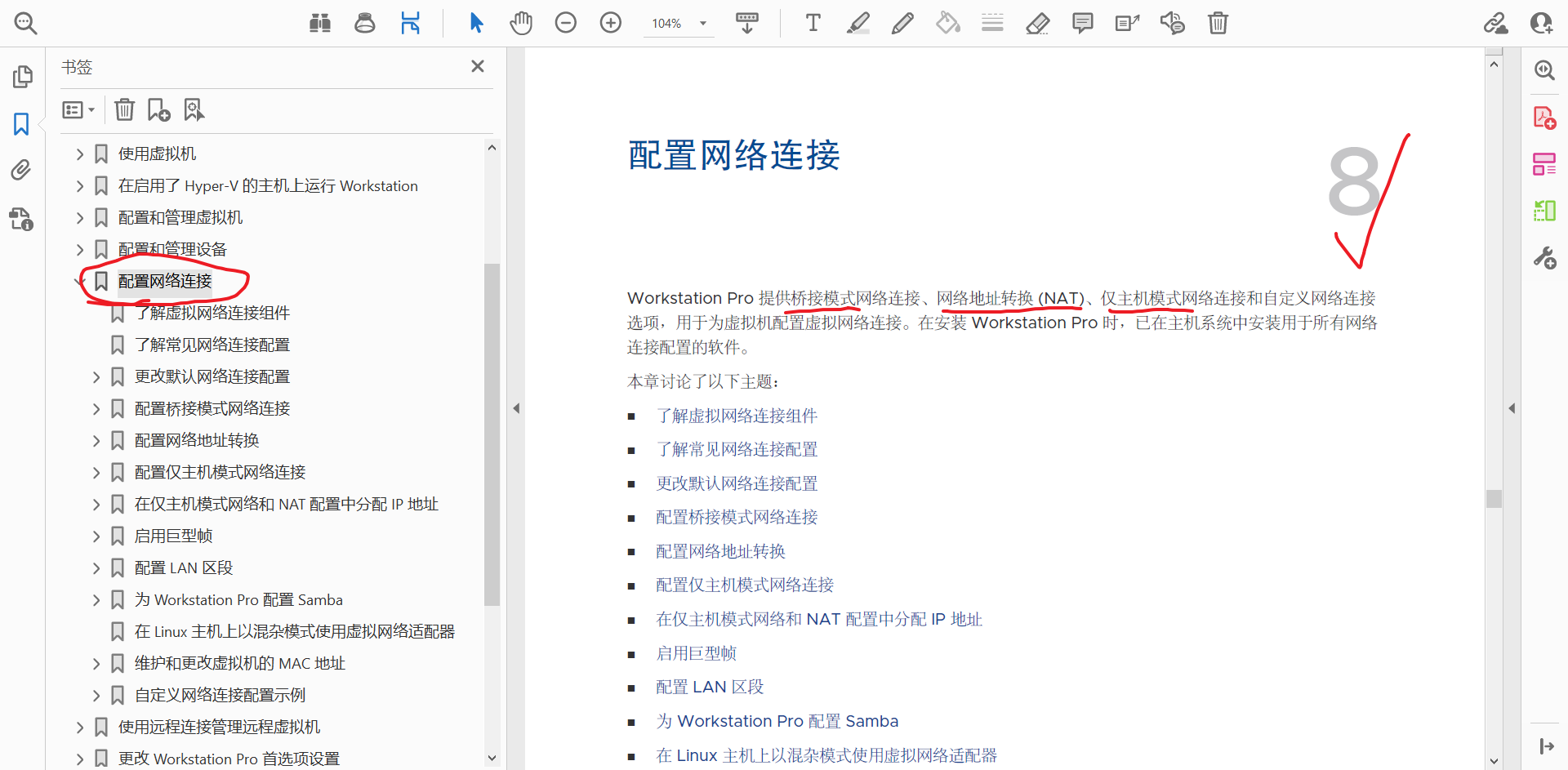Expand the 配置和管理虚拟机 bookmark

pyautogui.click(x=79, y=217)
